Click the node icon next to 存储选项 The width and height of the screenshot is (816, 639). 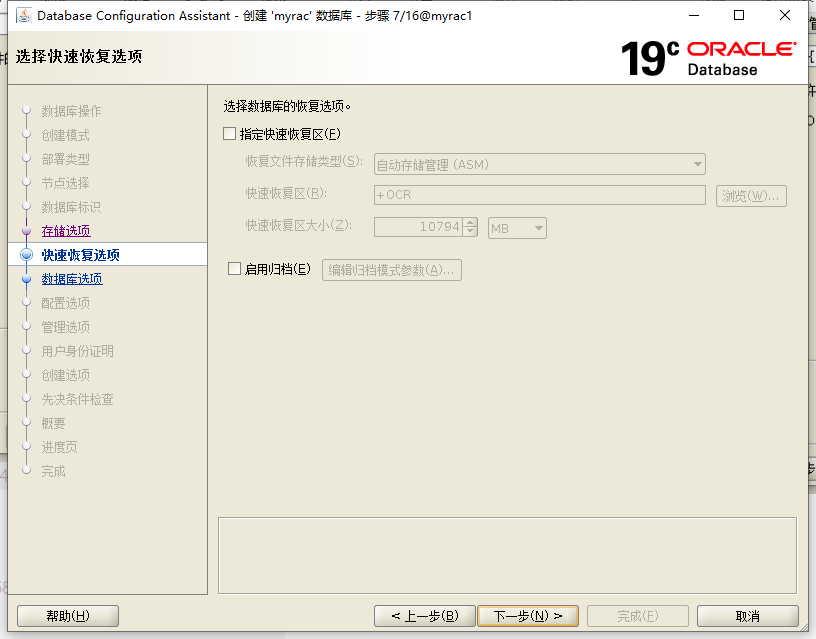click(26, 231)
